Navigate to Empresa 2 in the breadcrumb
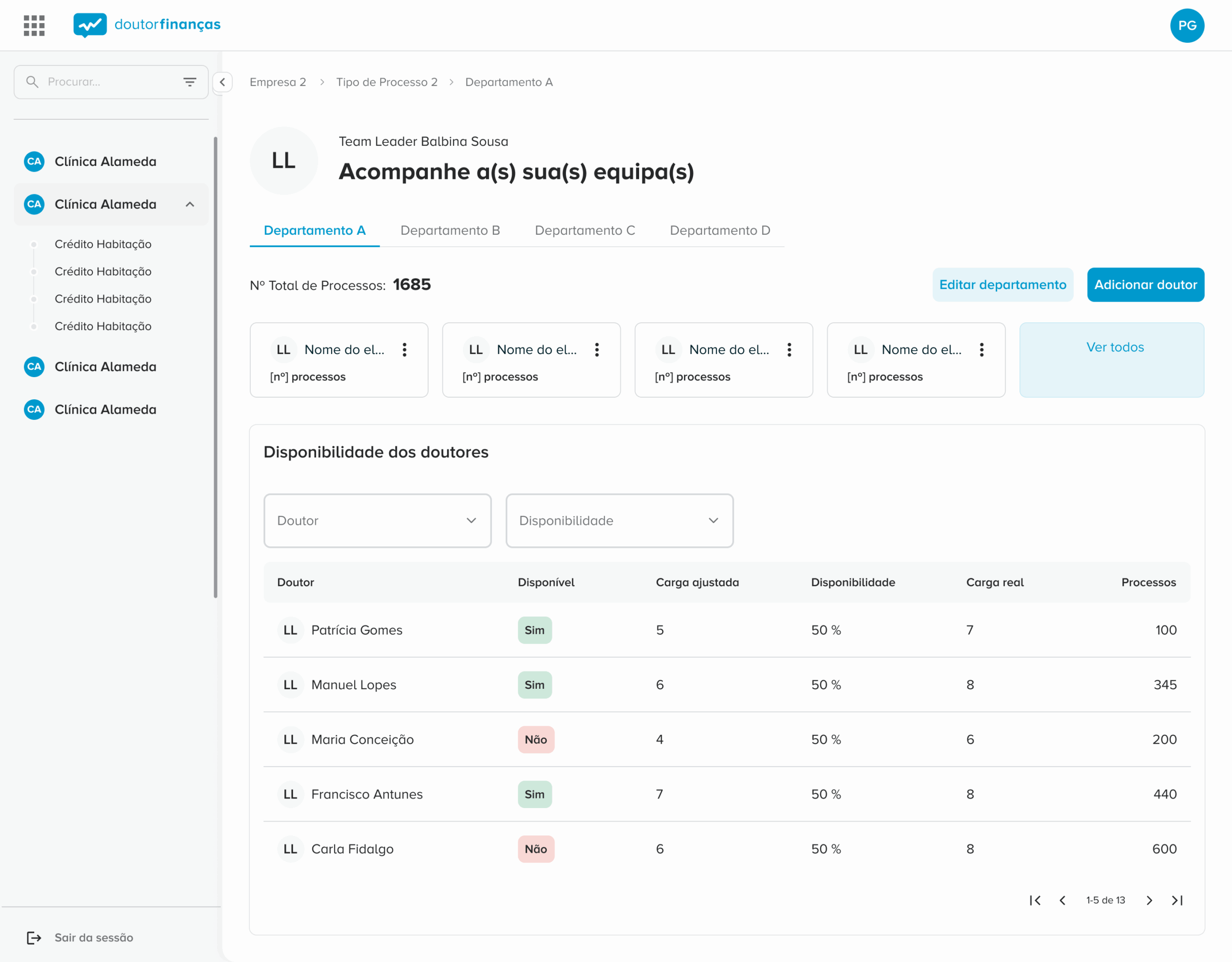This screenshot has height=962, width=1232. pyautogui.click(x=278, y=82)
